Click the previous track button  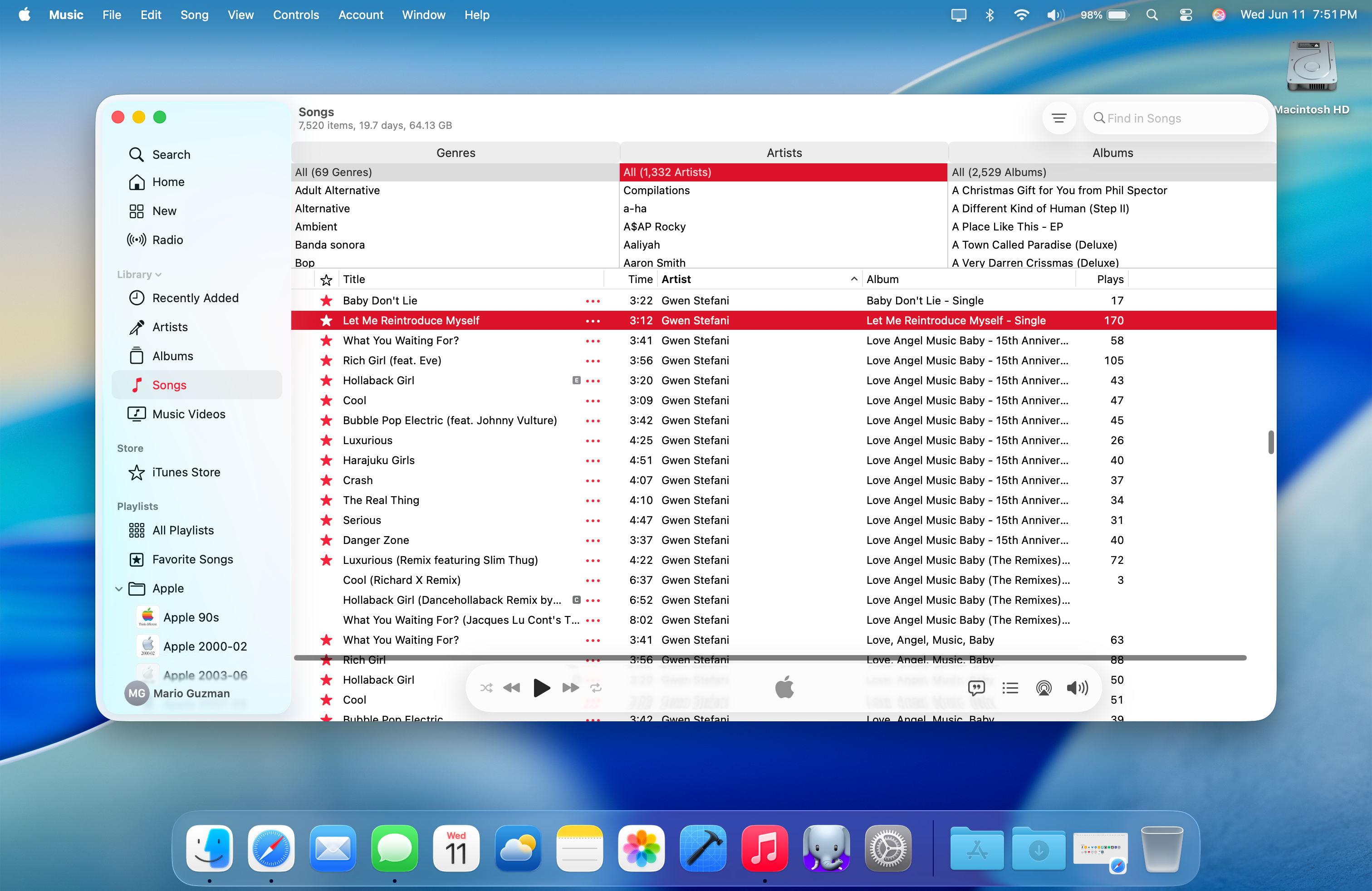point(512,688)
